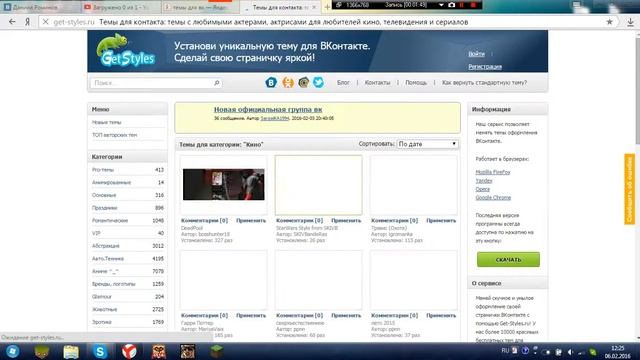
Task: Open Skype from the taskbar
Action: pyautogui.click(x=100, y=351)
